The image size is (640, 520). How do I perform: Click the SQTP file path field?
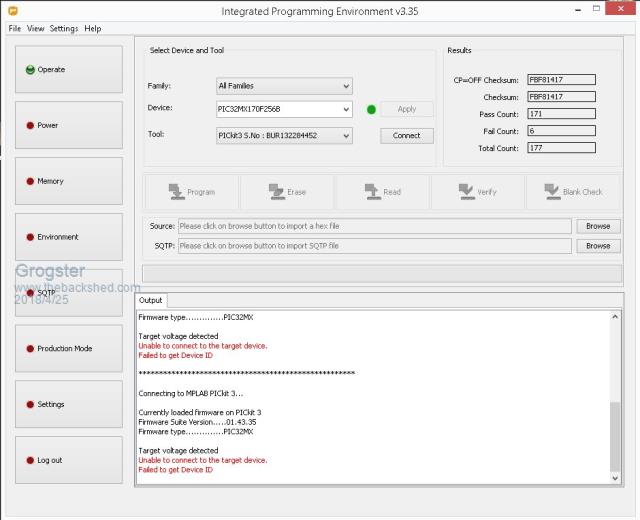click(374, 246)
